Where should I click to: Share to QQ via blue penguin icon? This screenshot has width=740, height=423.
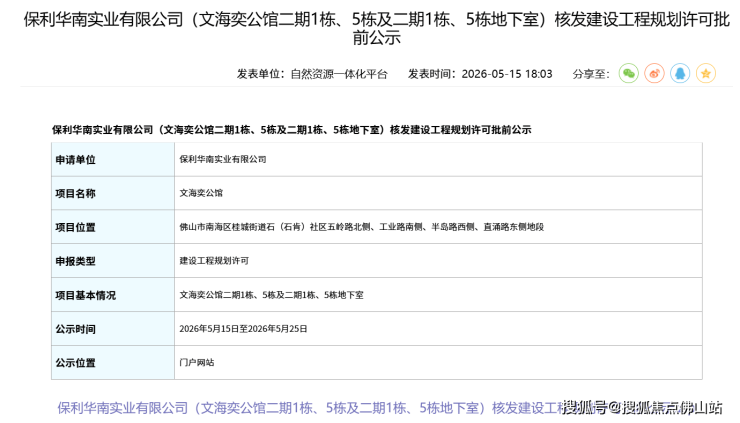click(680, 74)
